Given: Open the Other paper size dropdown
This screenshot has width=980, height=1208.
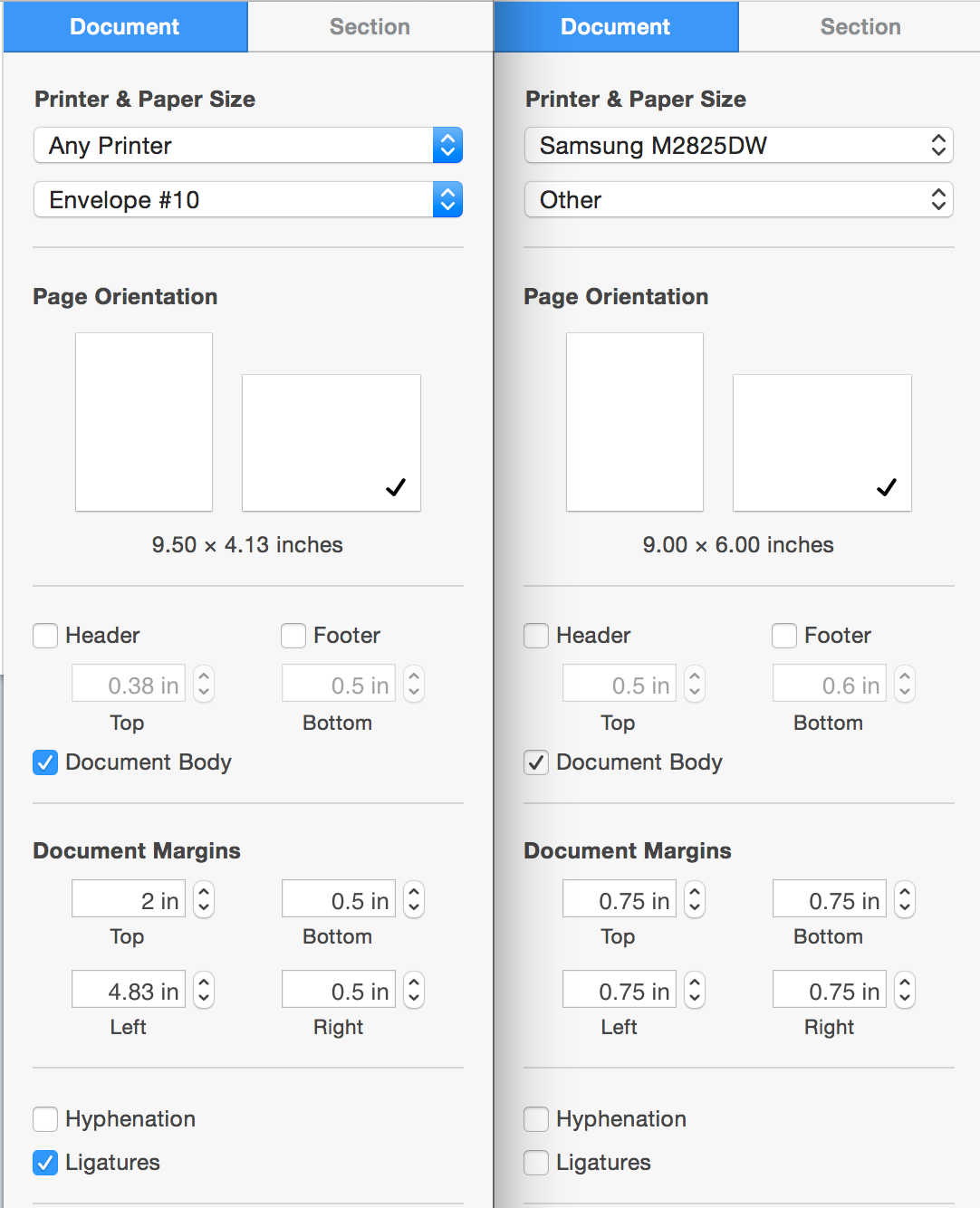Looking at the screenshot, I should click(739, 199).
